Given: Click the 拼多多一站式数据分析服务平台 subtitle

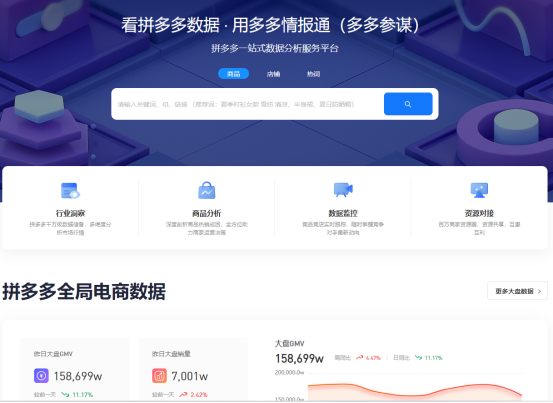Looking at the screenshot, I should tap(275, 48).
